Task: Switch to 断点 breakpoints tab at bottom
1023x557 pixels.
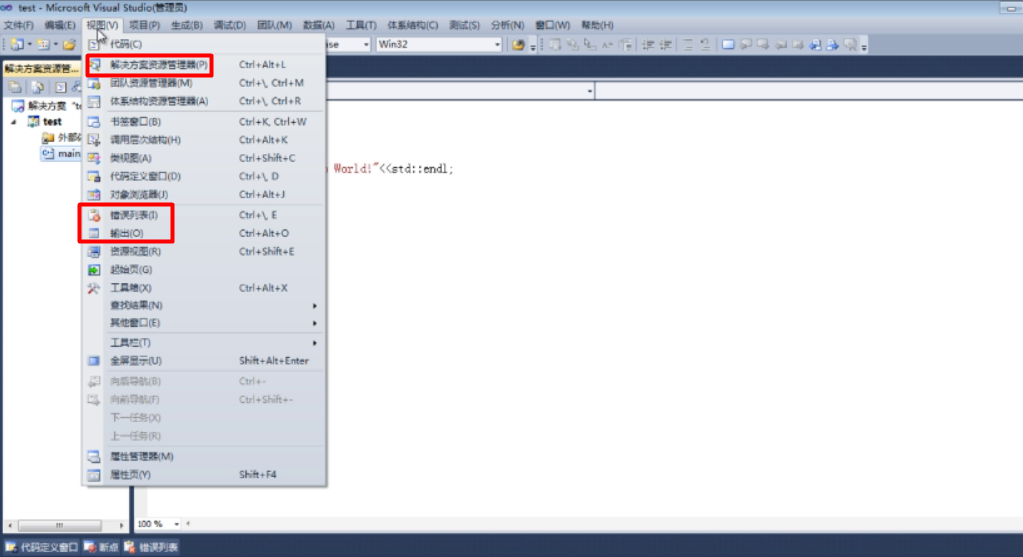Action: [102, 547]
